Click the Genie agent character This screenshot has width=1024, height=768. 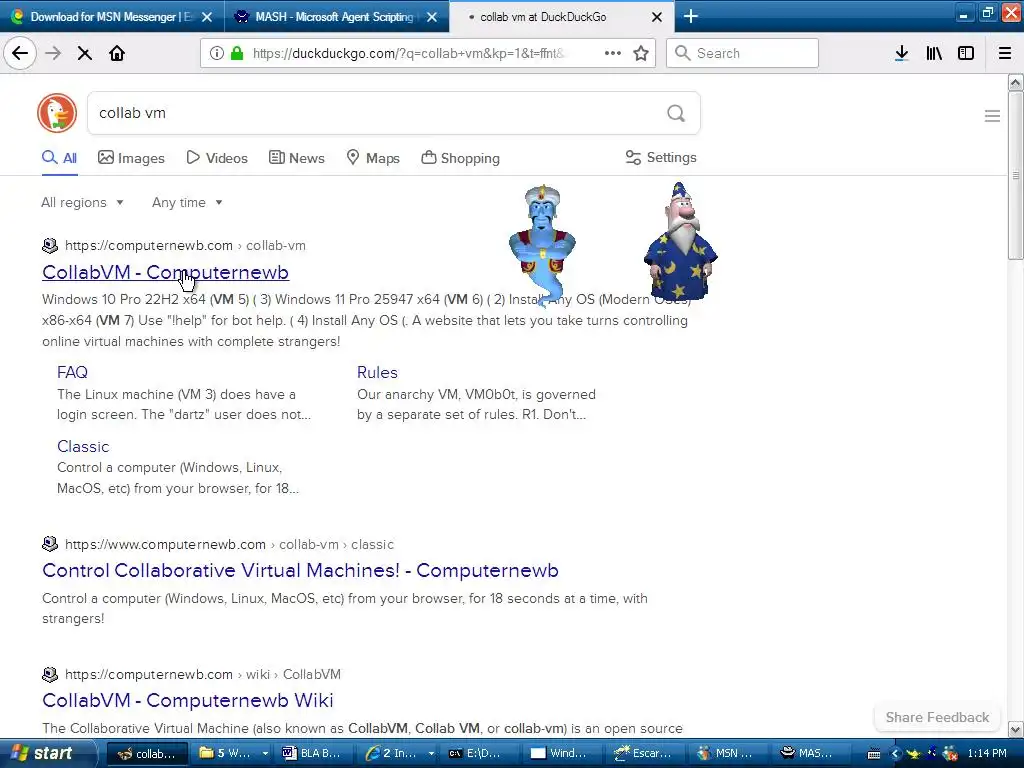click(542, 244)
